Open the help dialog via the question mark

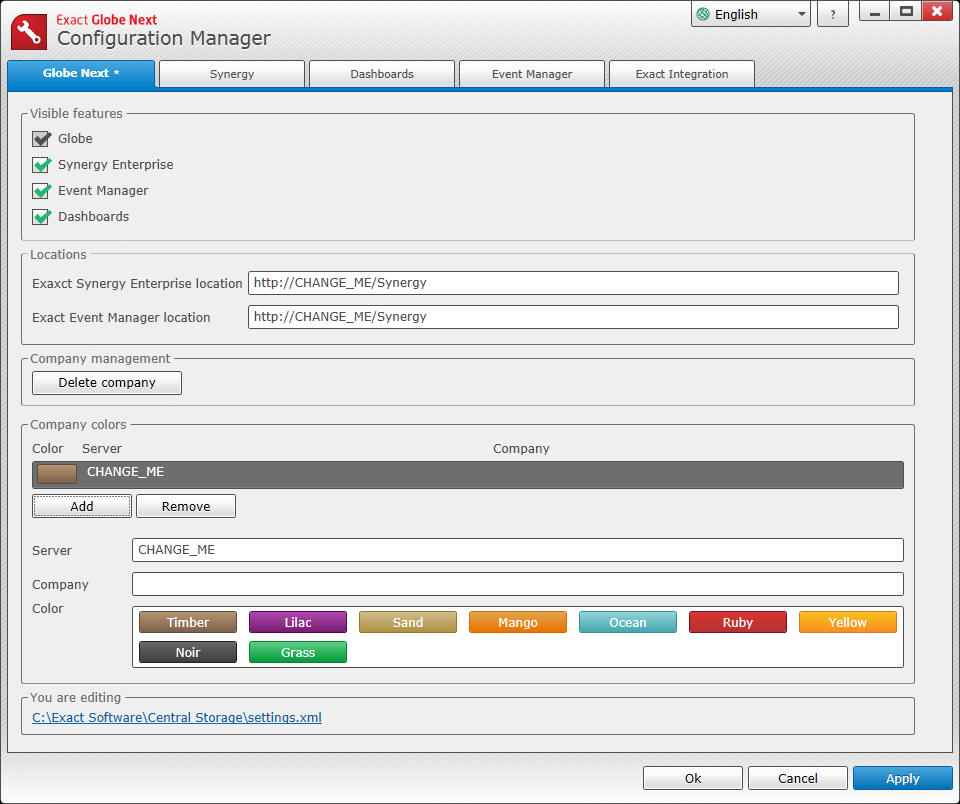(x=833, y=13)
